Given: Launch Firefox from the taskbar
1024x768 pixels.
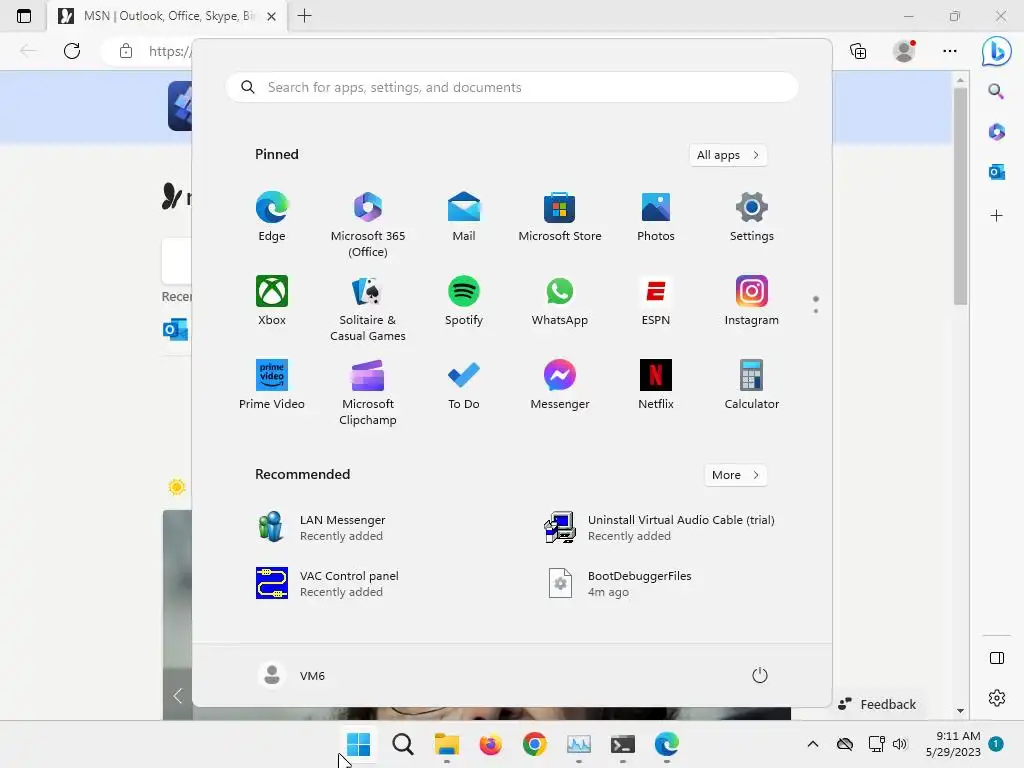Looking at the screenshot, I should click(490, 744).
